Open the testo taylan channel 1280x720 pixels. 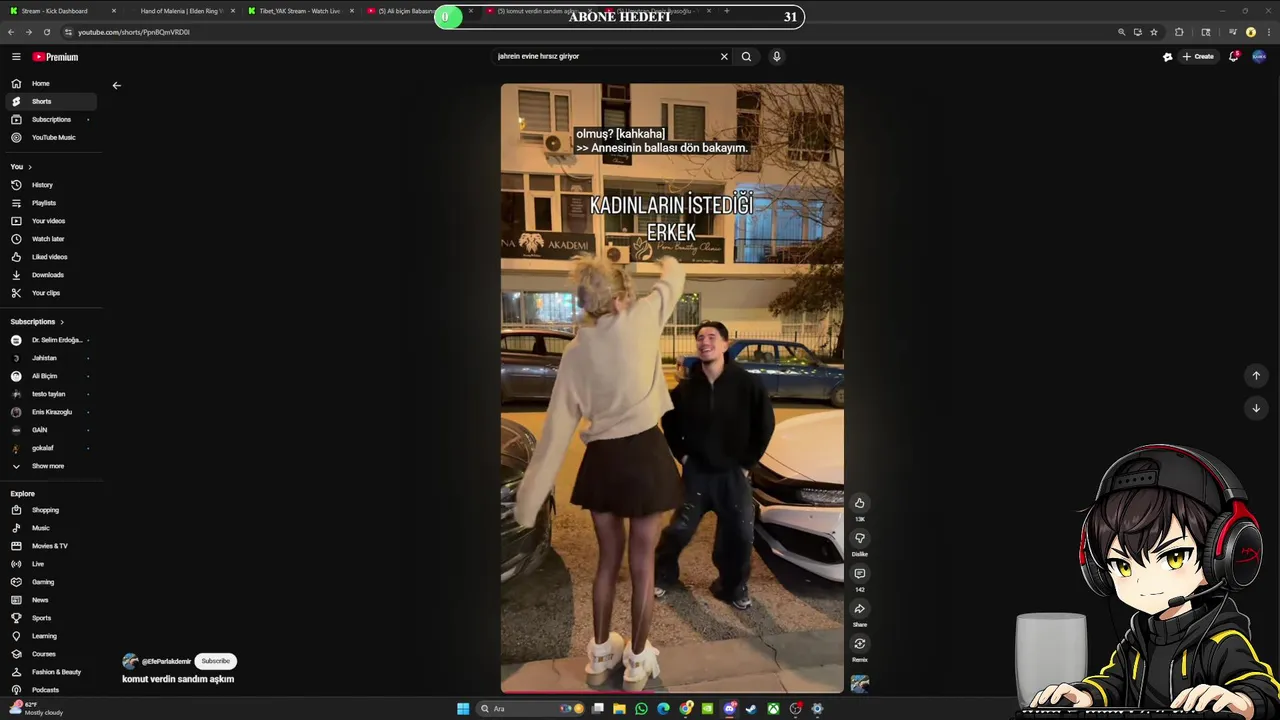[50, 394]
